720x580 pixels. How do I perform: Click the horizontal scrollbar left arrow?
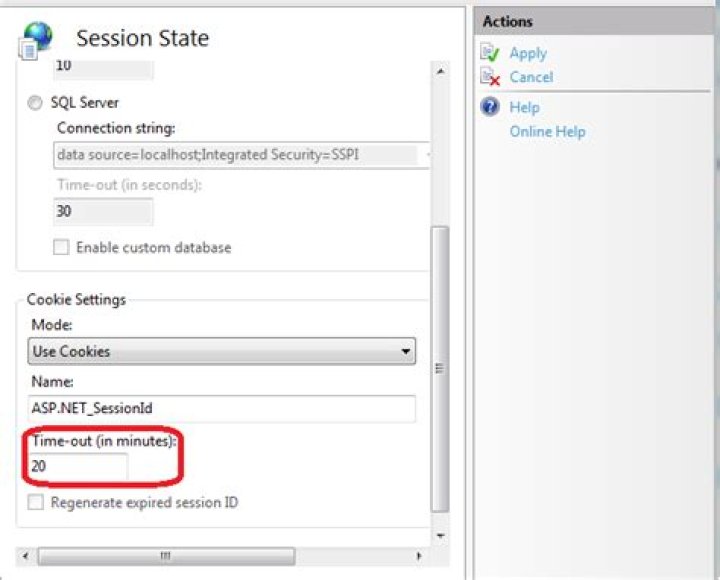(26, 556)
